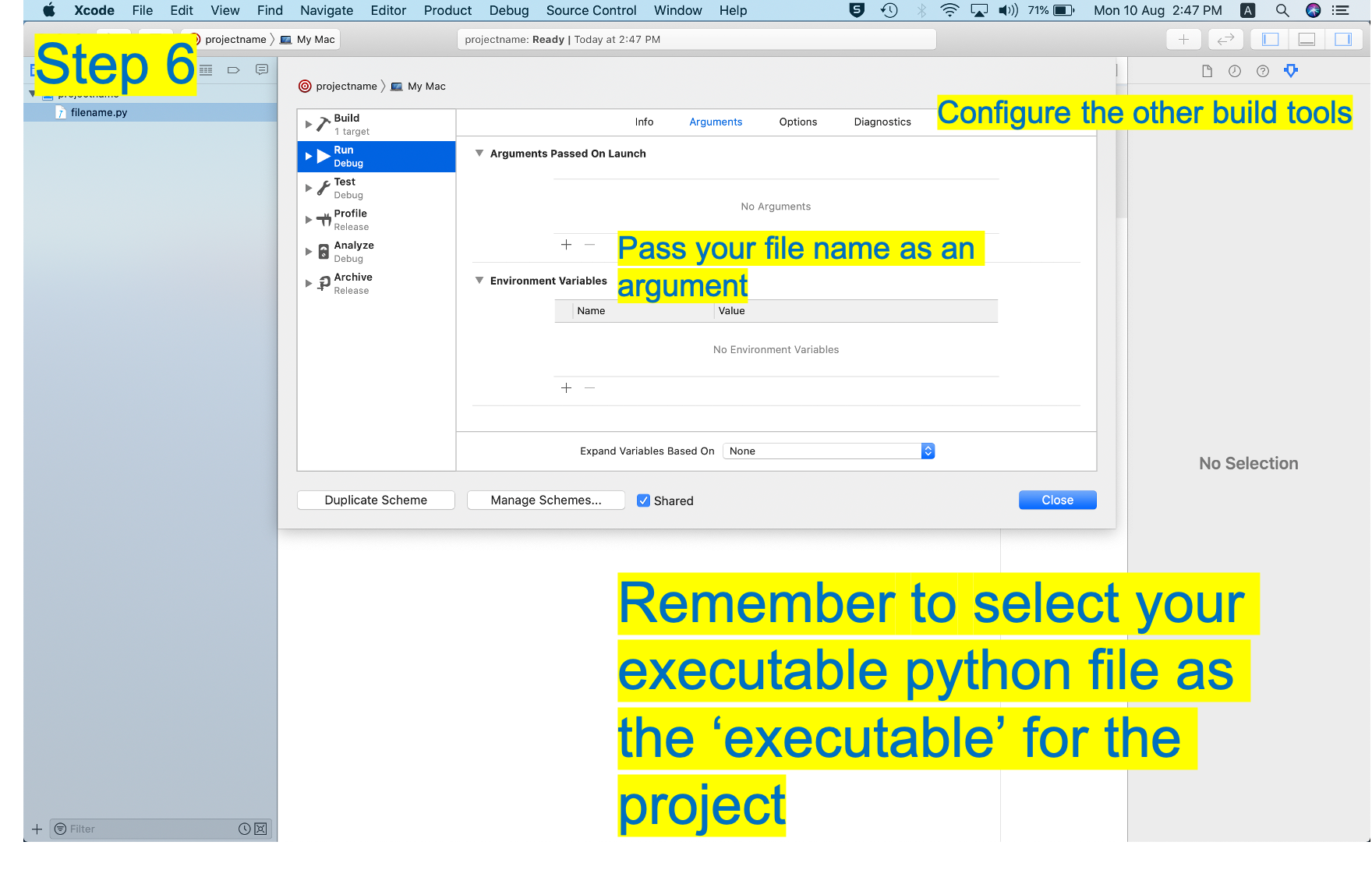1372x870 pixels.
Task: Click the Library plus button in toolbar
Action: click(x=1183, y=39)
